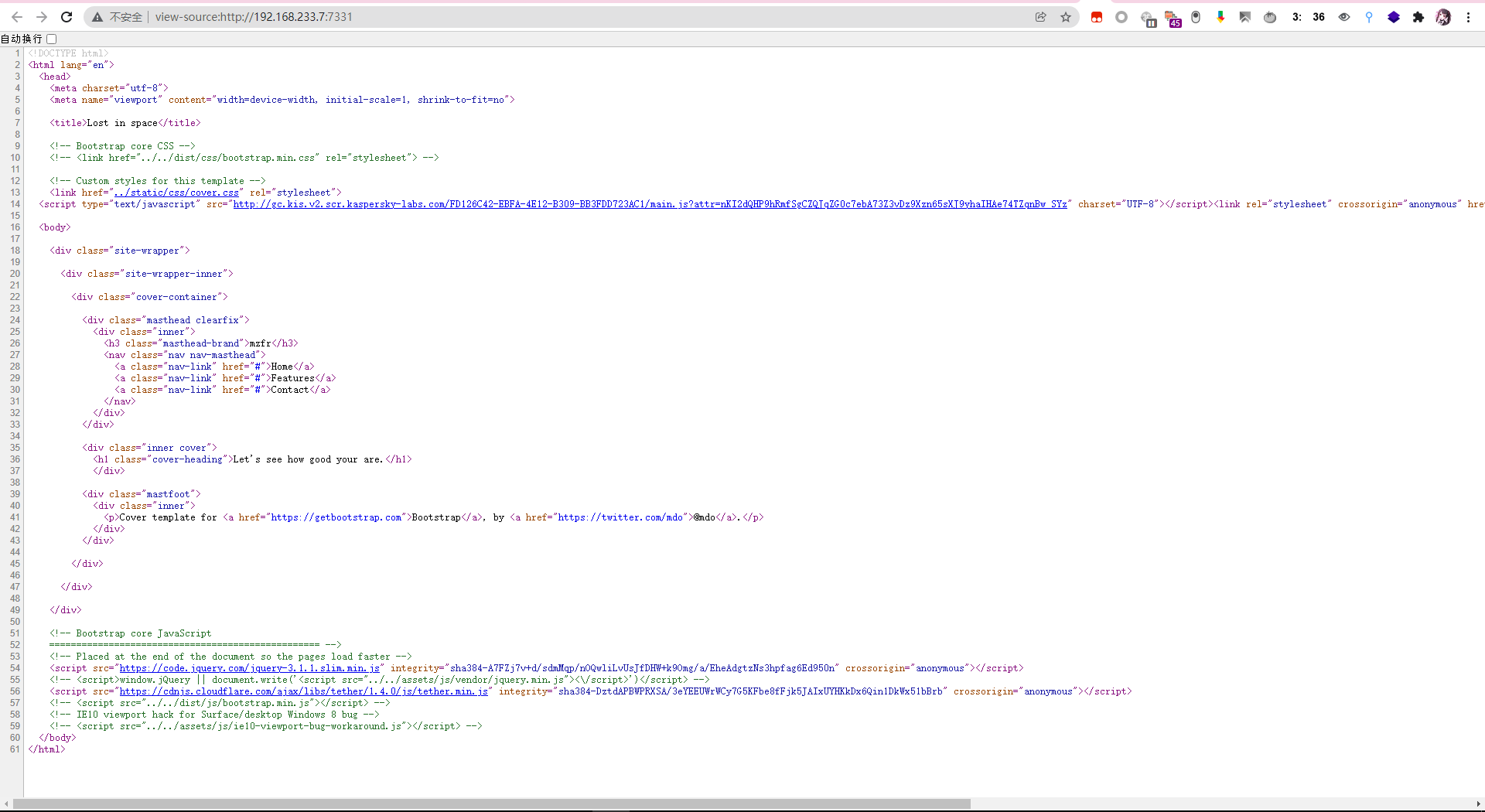This screenshot has width=1485, height=812.
Task: Bookmark this page with the star
Action: coord(1066,17)
